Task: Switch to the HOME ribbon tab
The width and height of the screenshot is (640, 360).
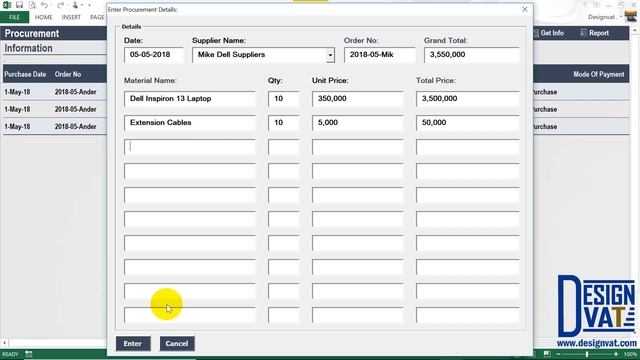Action: [43, 17]
